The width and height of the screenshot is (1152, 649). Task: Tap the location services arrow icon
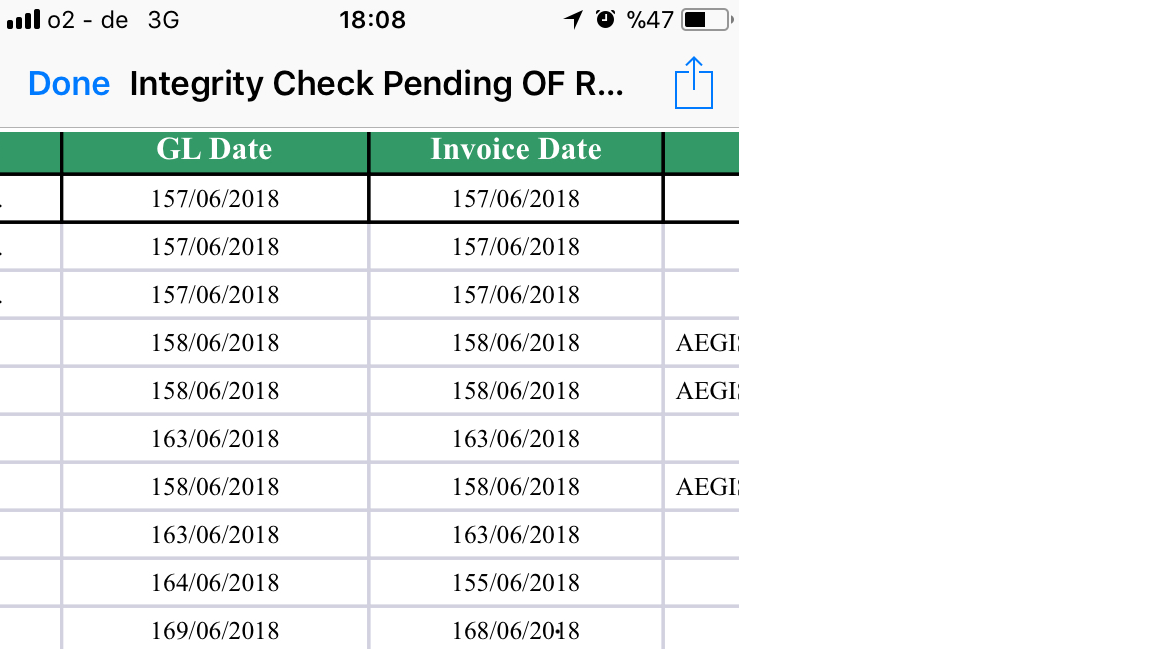click(x=573, y=19)
